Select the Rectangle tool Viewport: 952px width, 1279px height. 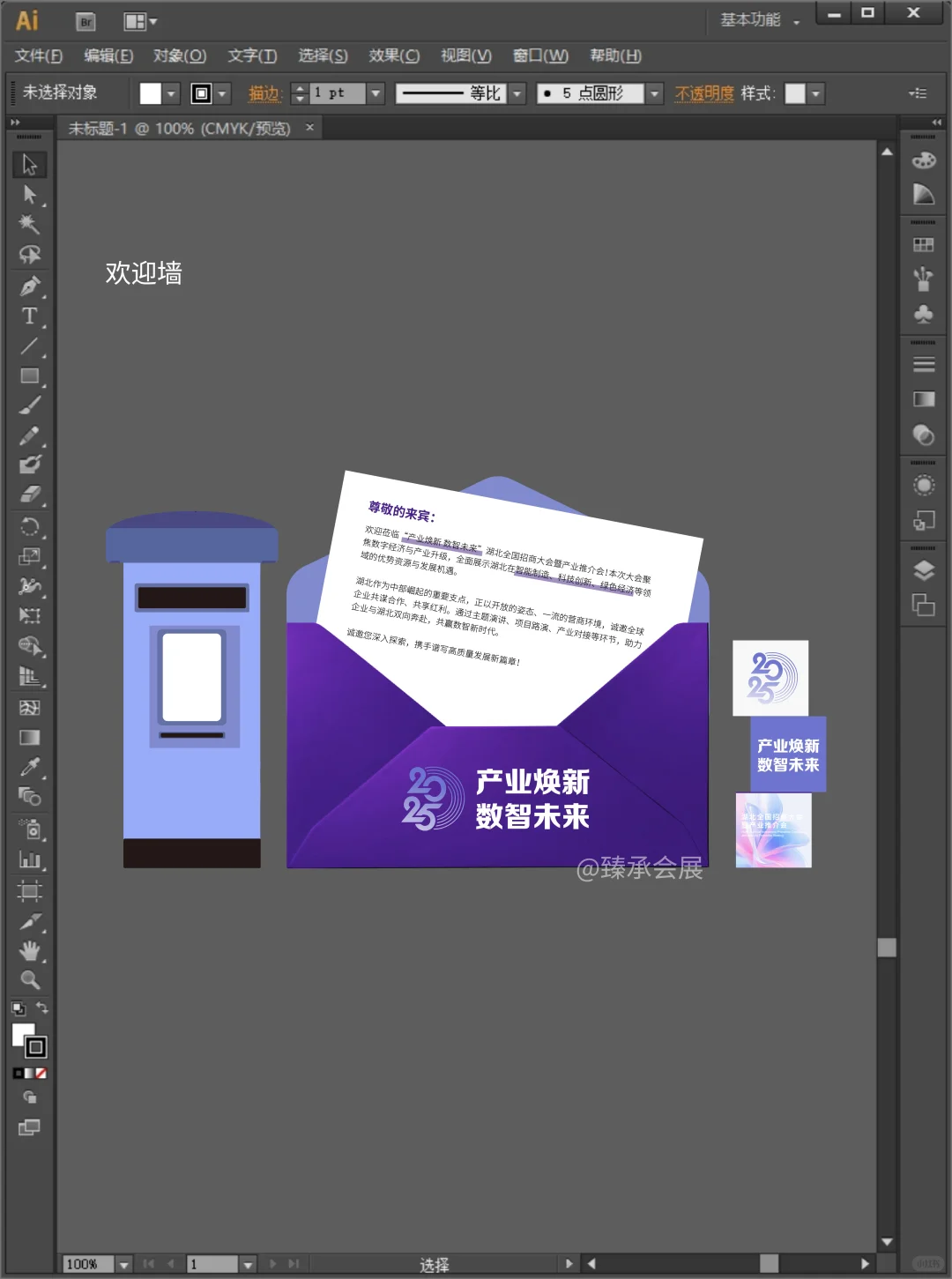[x=29, y=376]
